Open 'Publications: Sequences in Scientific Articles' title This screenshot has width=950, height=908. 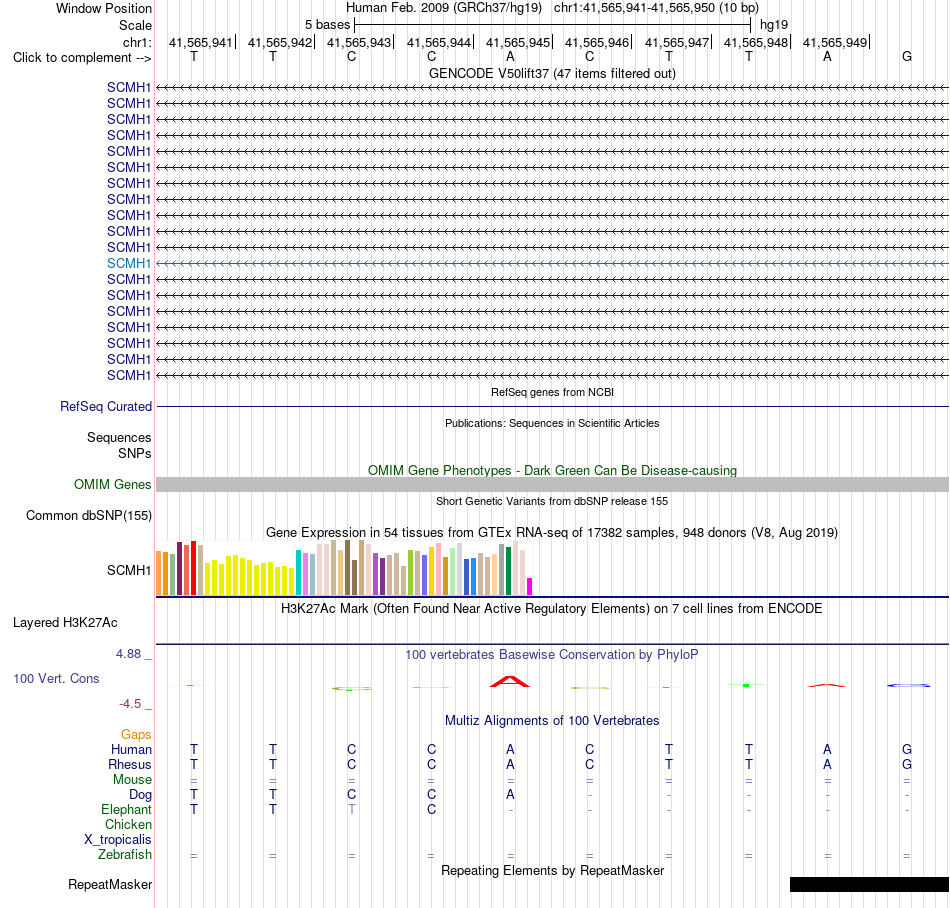click(x=552, y=423)
